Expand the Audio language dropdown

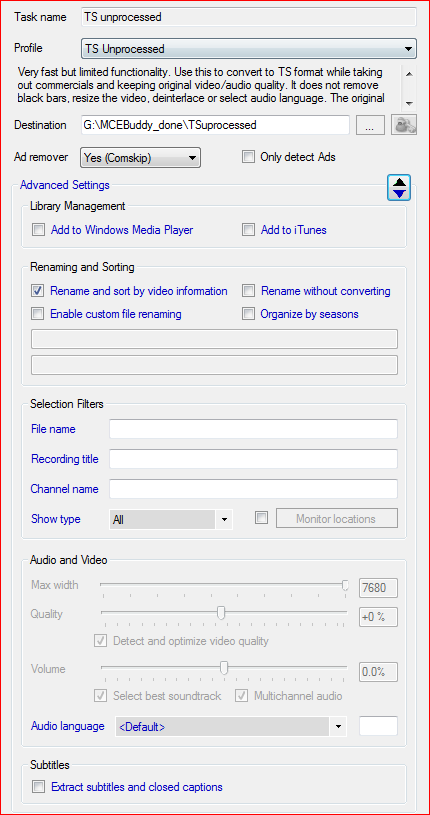pyautogui.click(x=230, y=726)
